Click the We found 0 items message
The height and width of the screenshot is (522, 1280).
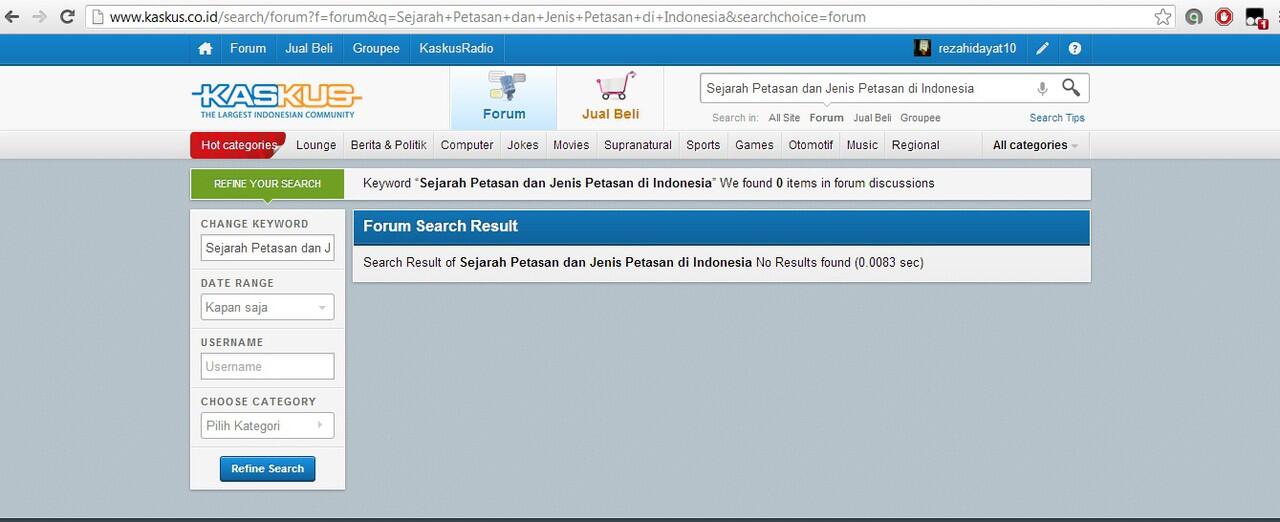coord(827,183)
